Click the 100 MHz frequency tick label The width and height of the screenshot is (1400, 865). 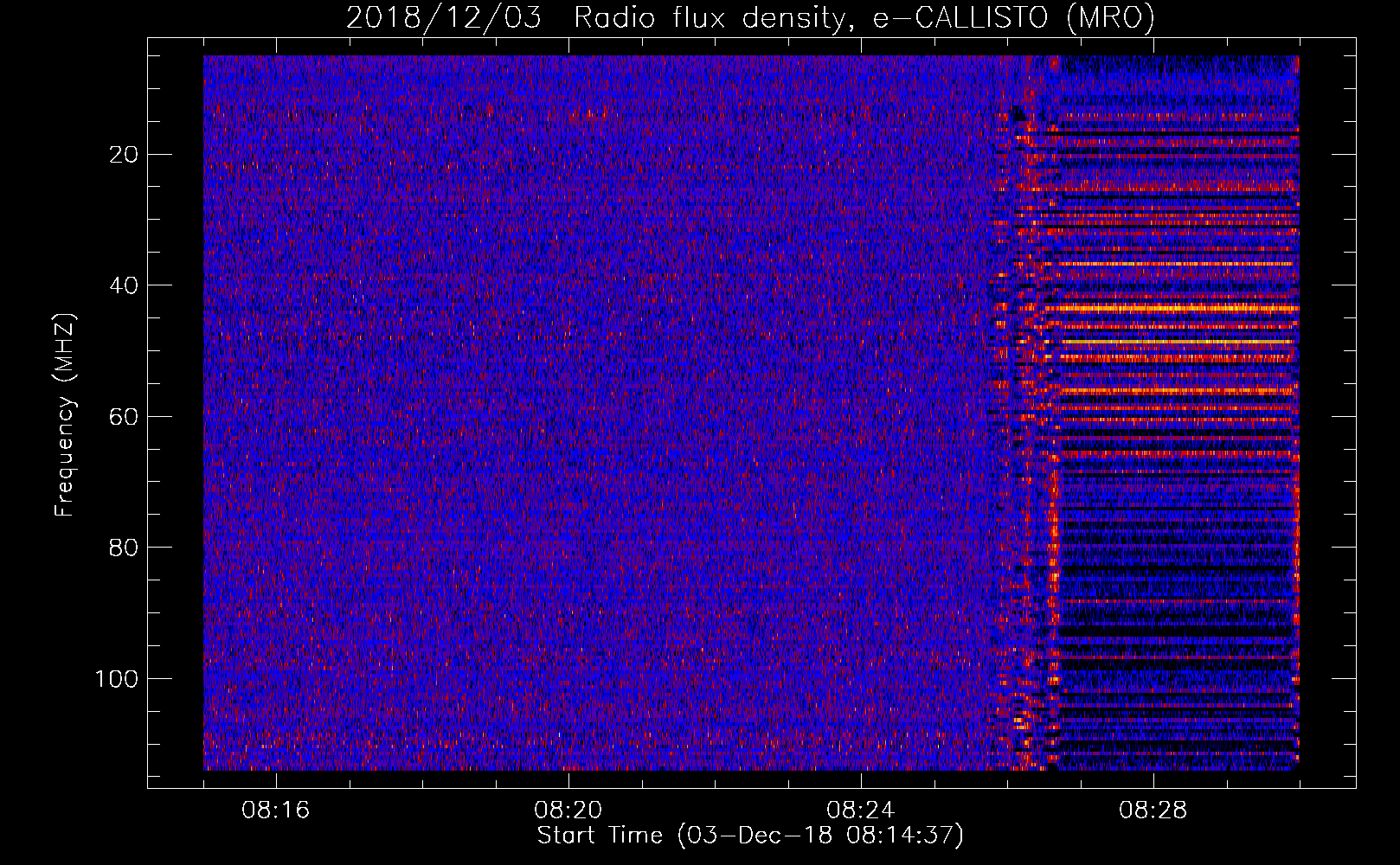pos(117,679)
